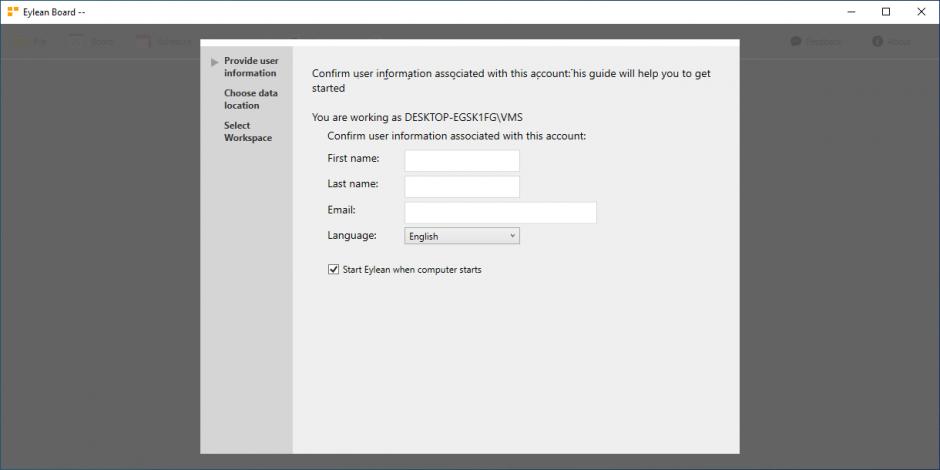Screen dimensions: 940x470
Task: Click the DESKTOP-EGSK1FG\VMS account text
Action: coord(464,118)
